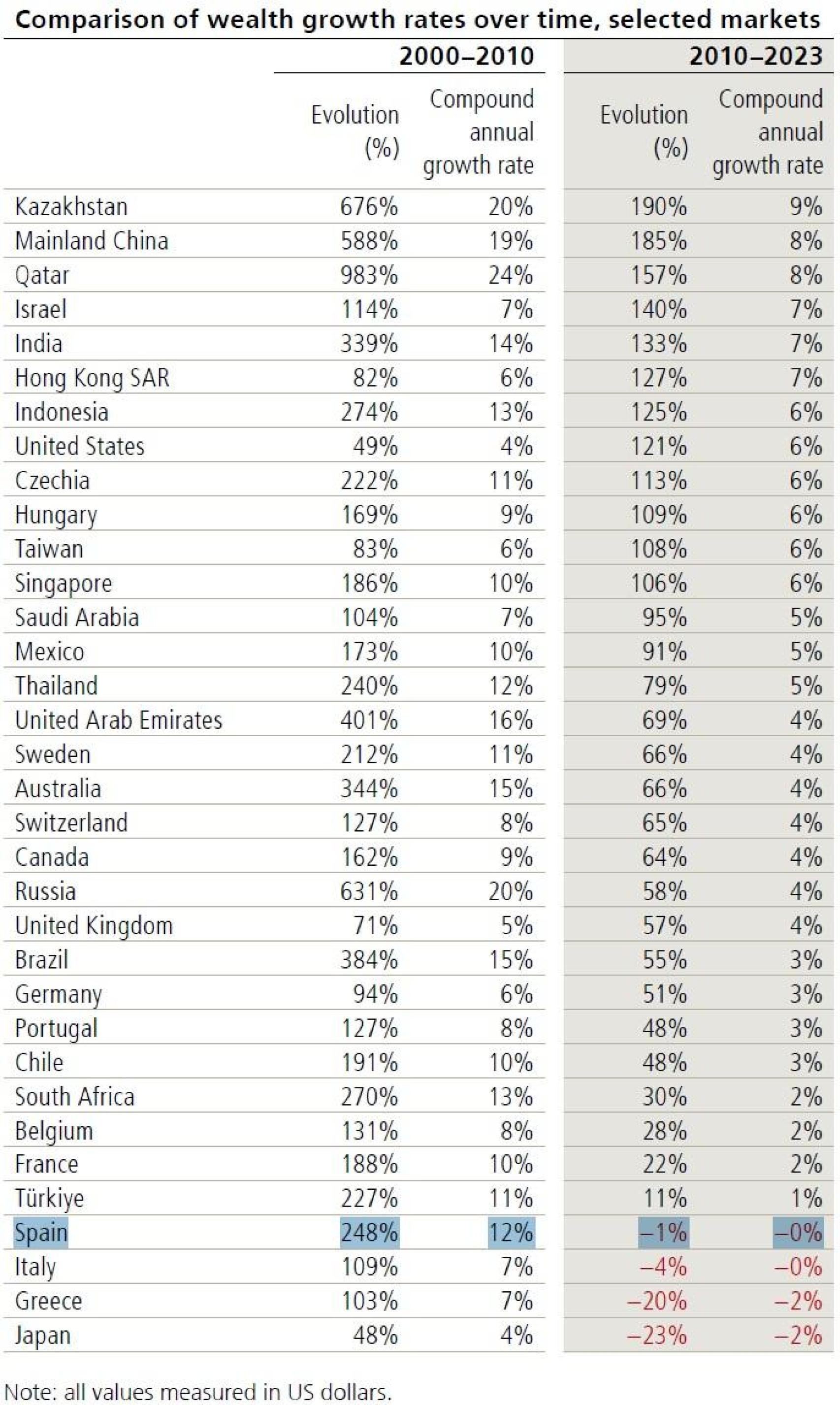Select the 2010–2023 period header

[x=756, y=57]
